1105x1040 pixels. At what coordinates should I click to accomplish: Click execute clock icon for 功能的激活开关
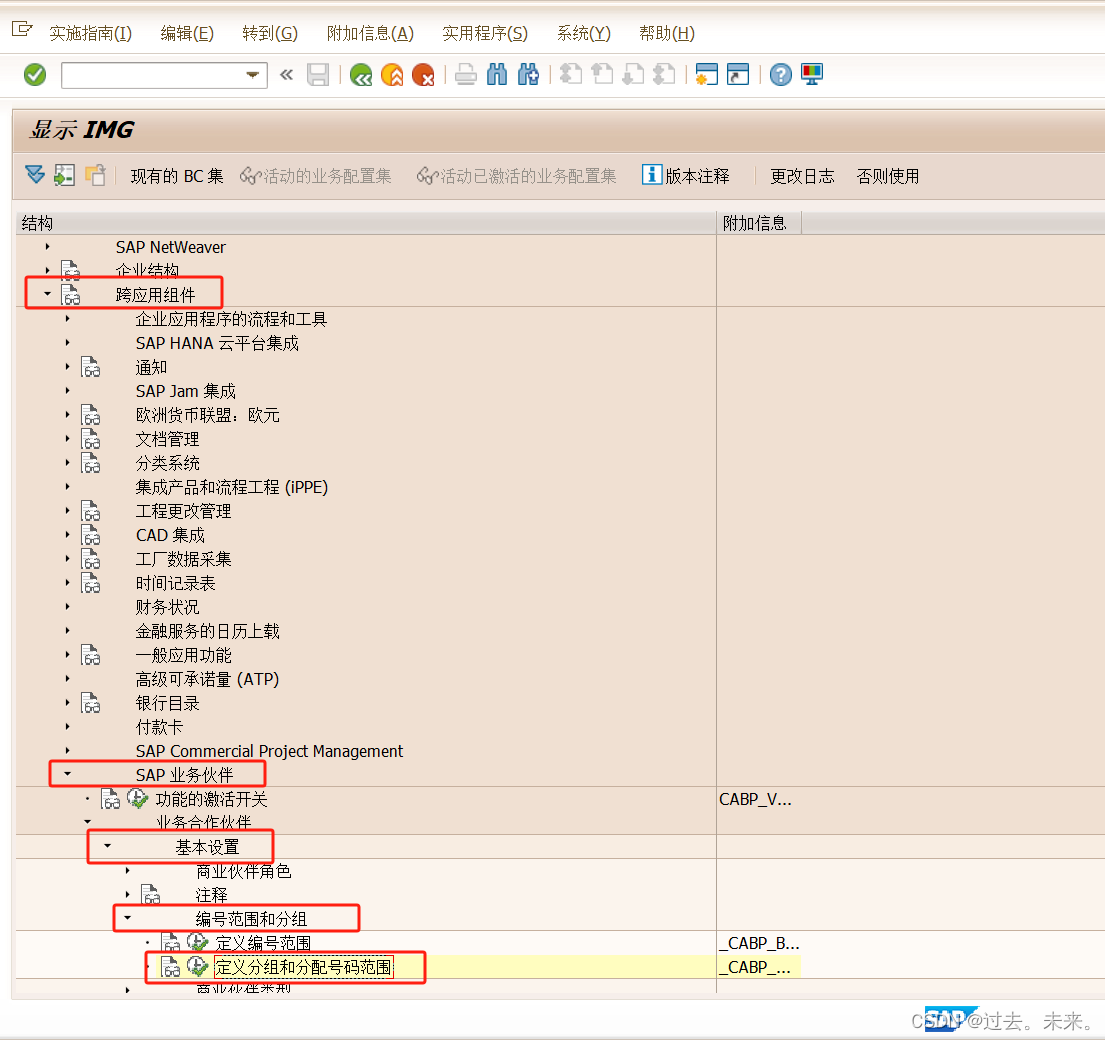(x=137, y=799)
